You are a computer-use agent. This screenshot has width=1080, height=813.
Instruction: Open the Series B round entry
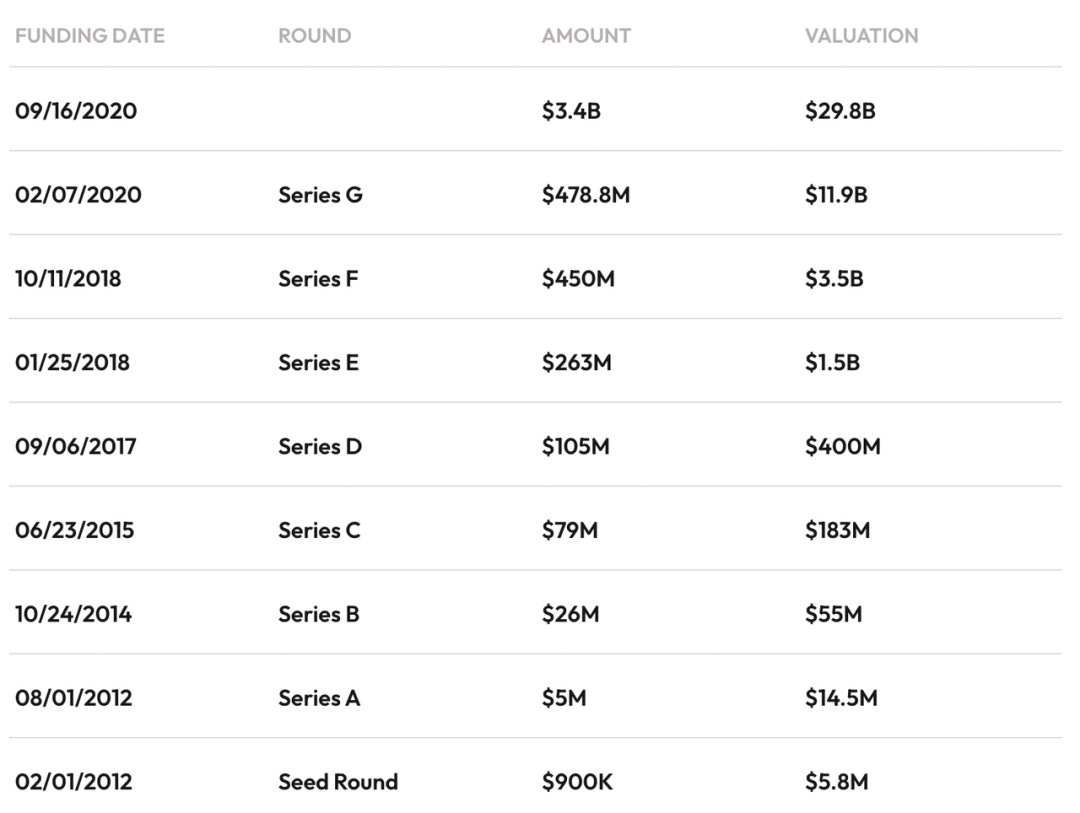[x=319, y=614]
